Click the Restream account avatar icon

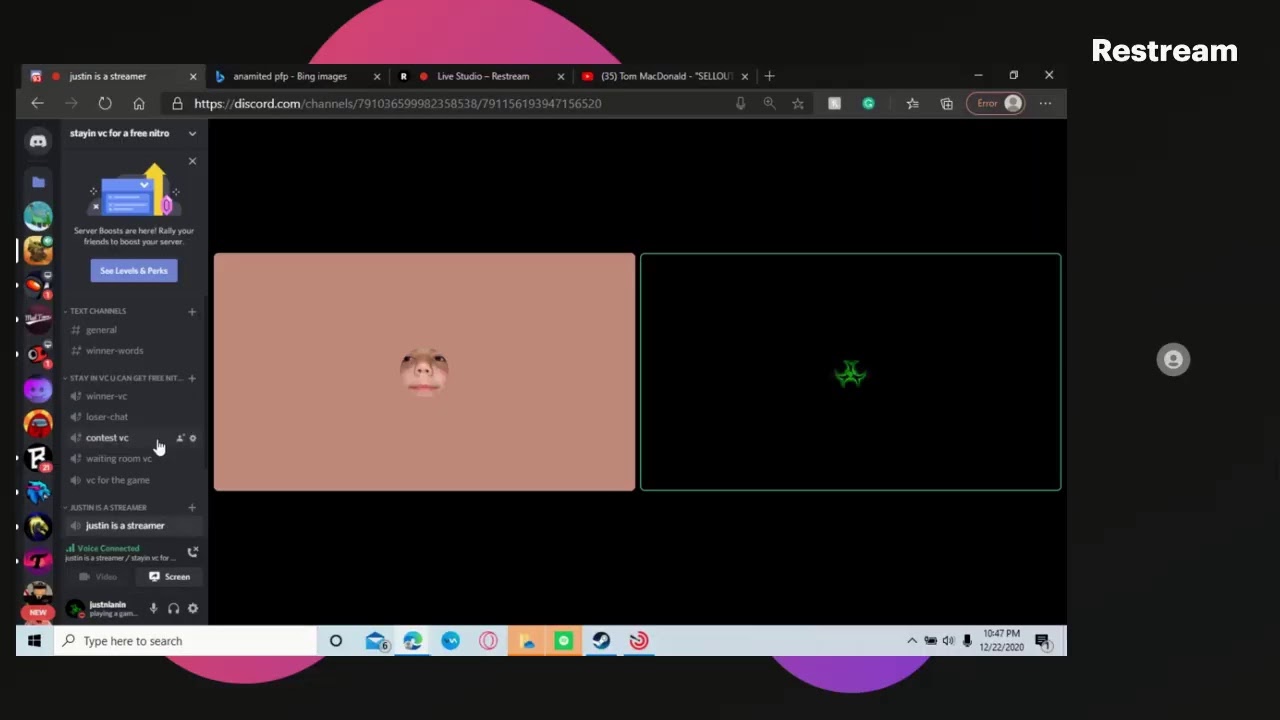[1173, 360]
